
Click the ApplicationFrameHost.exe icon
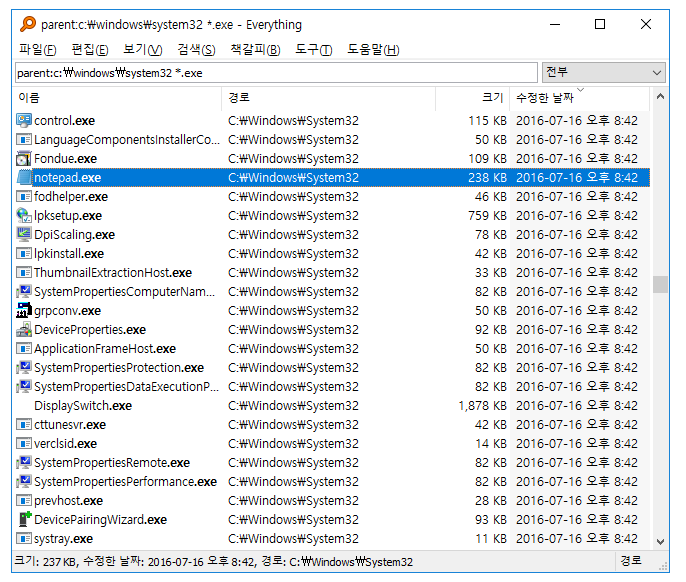click(x=24, y=348)
